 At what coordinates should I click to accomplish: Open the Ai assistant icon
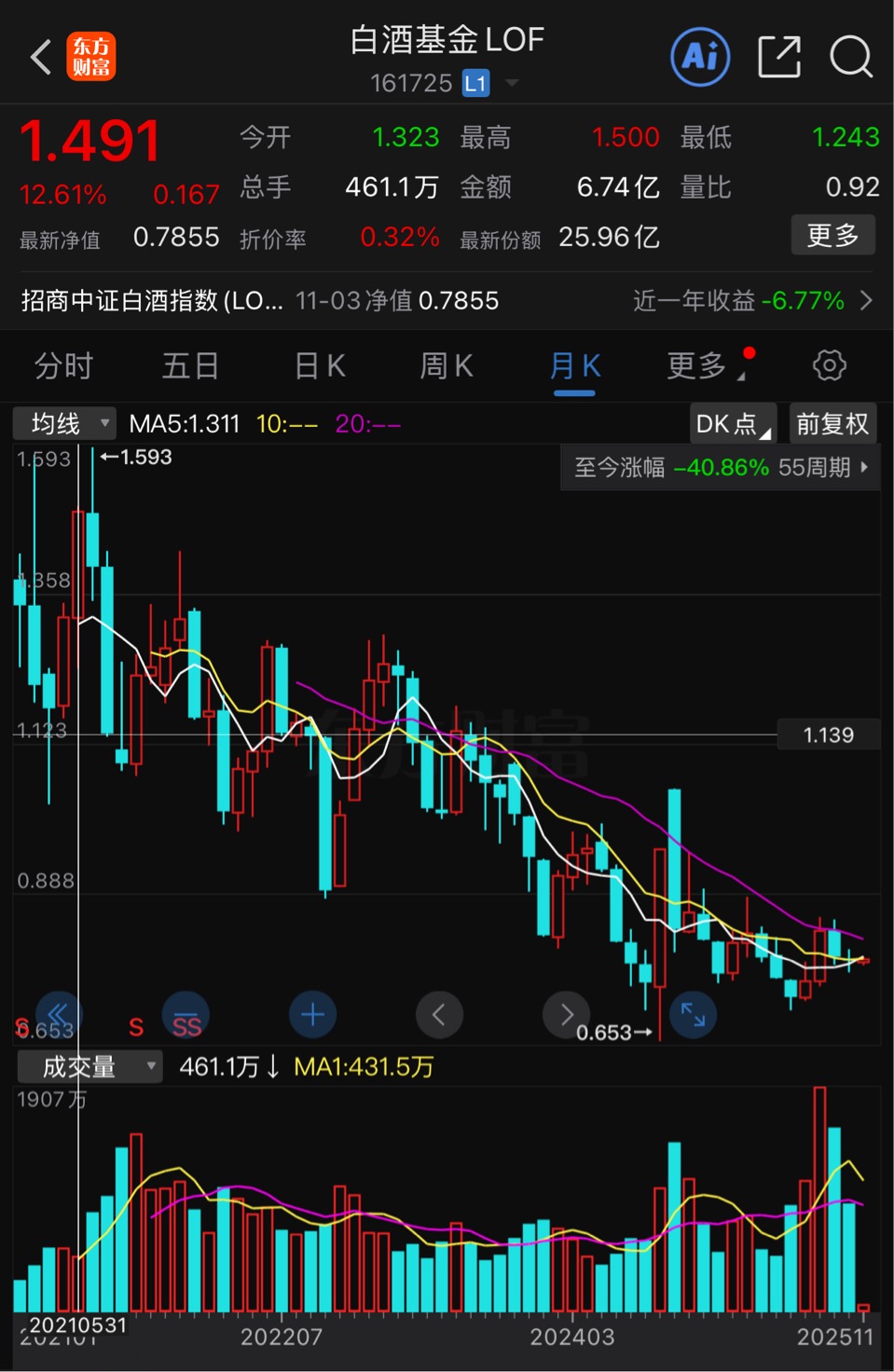coord(700,57)
